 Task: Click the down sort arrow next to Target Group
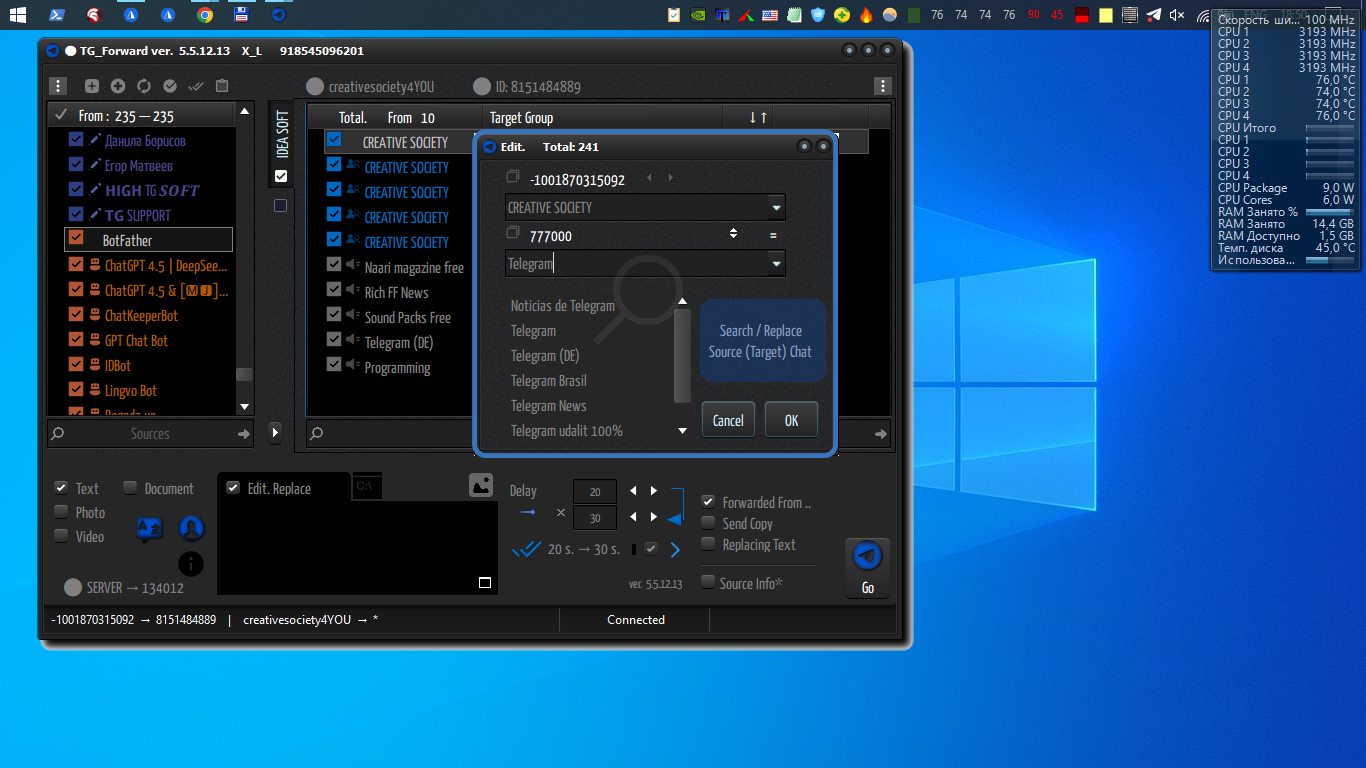click(x=751, y=115)
